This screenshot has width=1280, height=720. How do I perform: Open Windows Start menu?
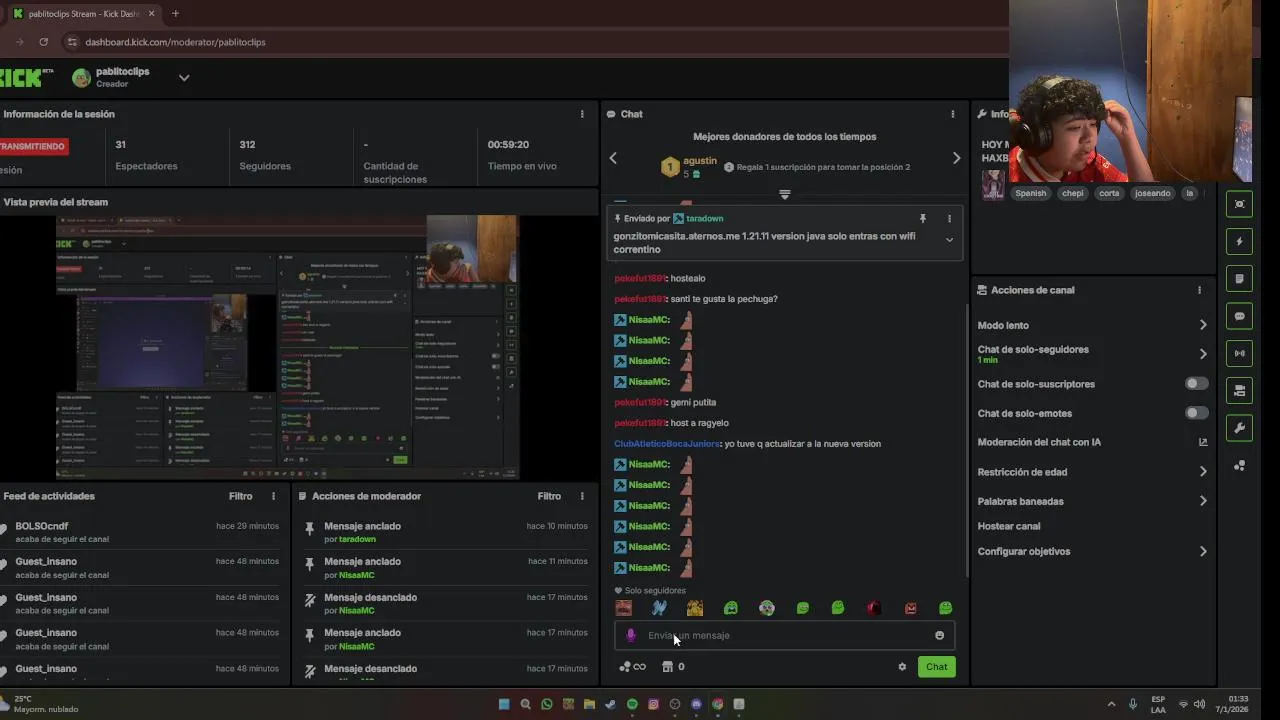504,704
